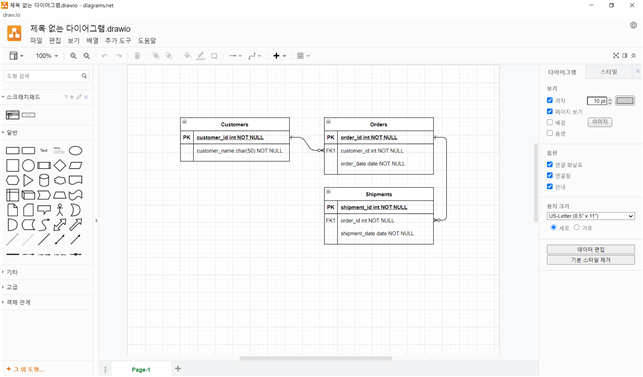
Task: Click the undo arrow icon
Action: point(105,56)
